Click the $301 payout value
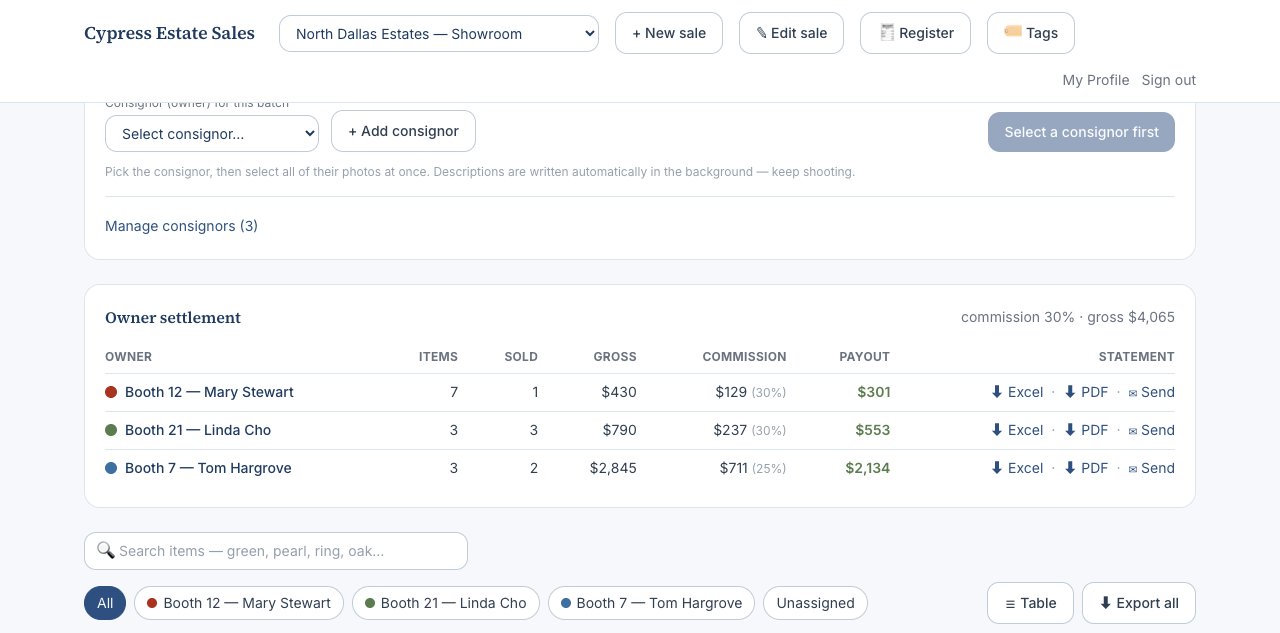This screenshot has width=1280, height=633. coord(874,392)
